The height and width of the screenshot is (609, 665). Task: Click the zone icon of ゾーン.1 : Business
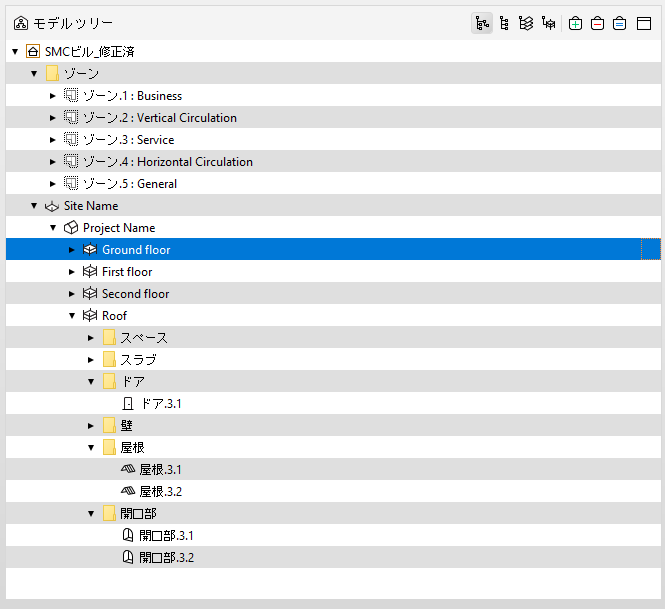click(71, 95)
